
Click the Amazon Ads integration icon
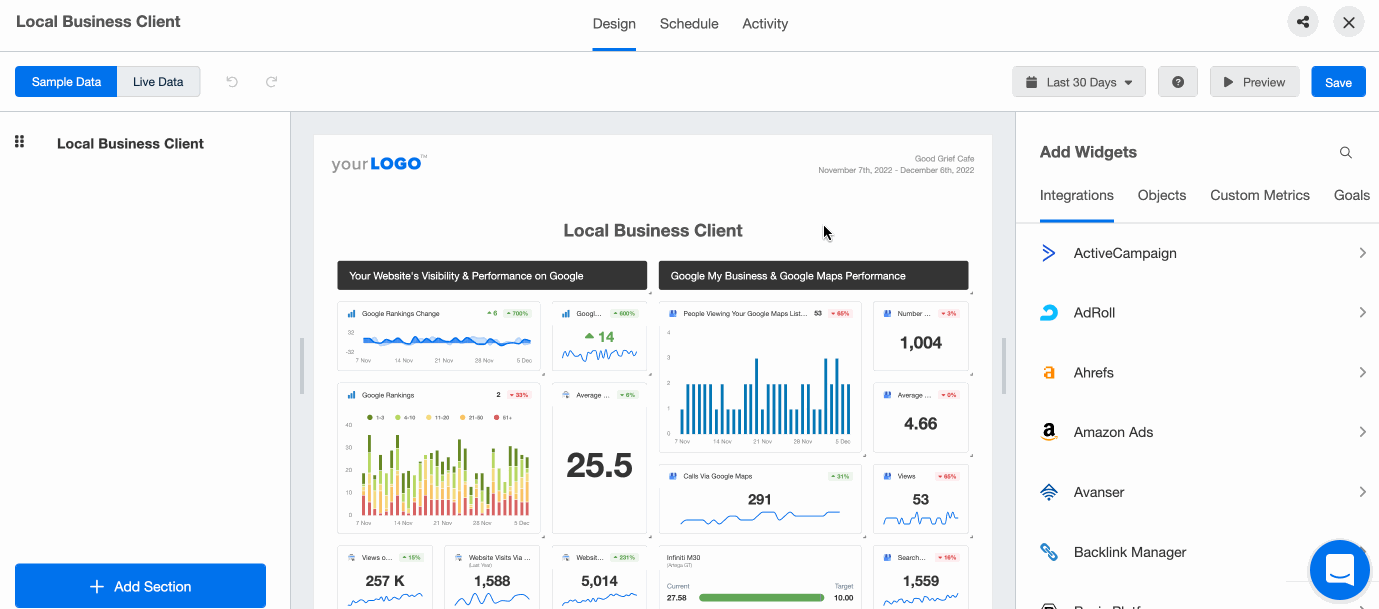pos(1048,432)
